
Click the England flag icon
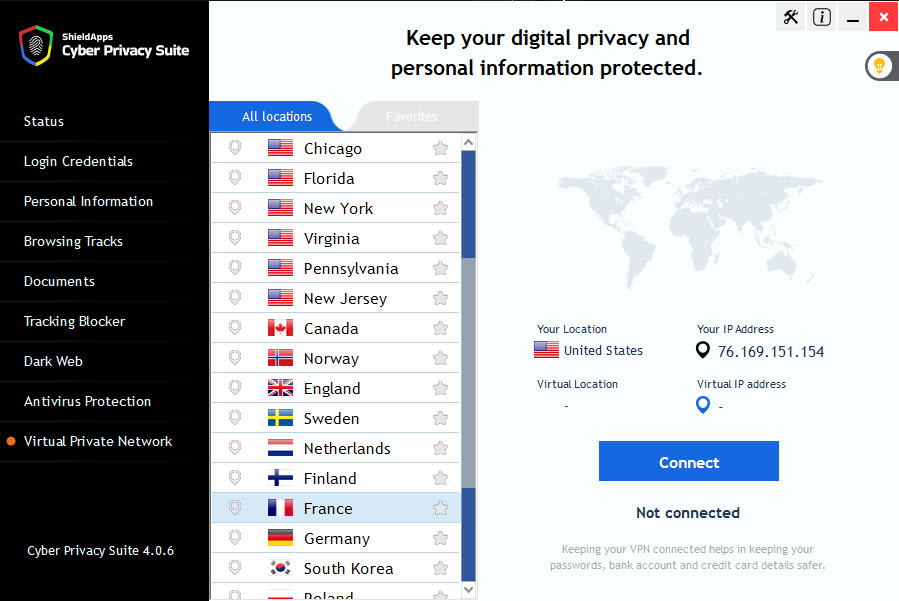pos(280,388)
